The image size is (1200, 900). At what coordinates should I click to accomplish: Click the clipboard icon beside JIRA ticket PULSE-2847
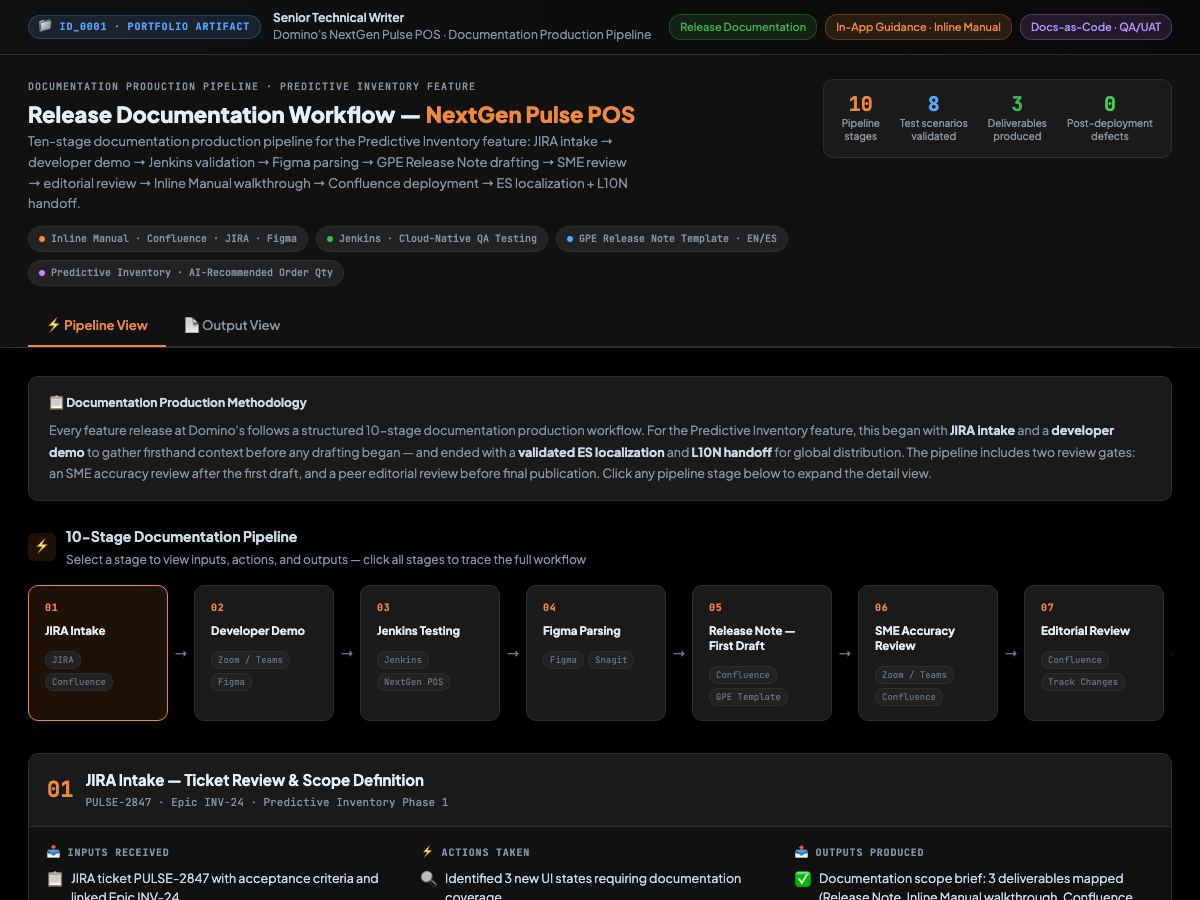click(55, 879)
